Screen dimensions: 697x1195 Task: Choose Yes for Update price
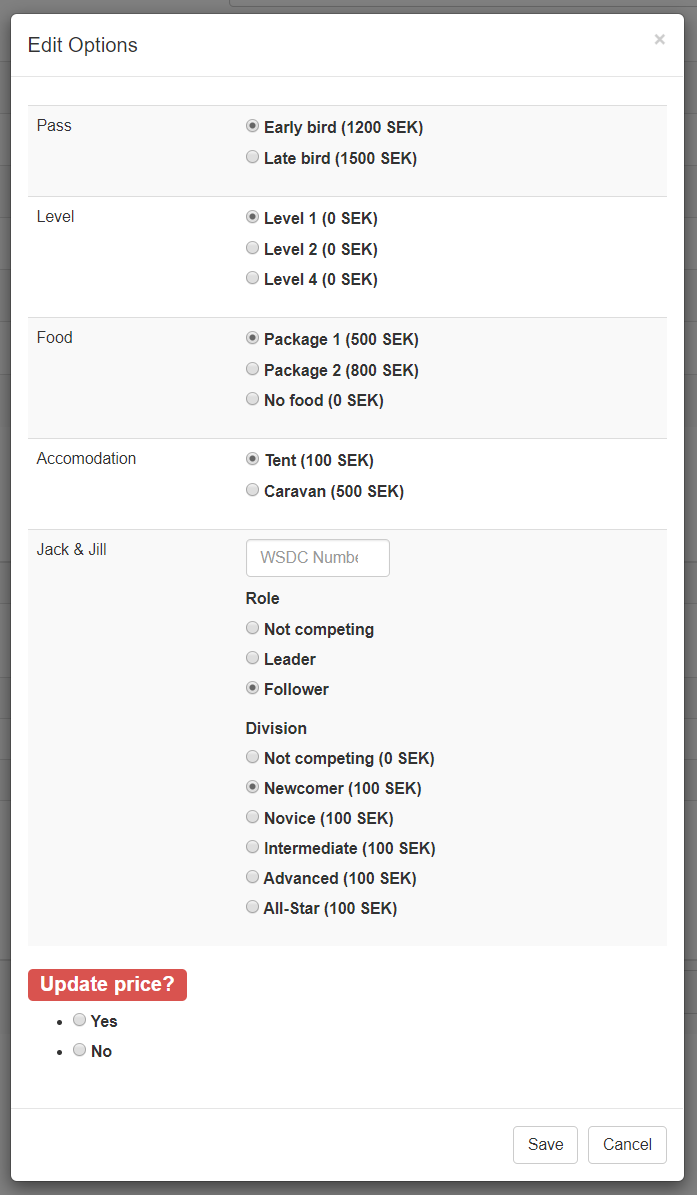click(x=80, y=1020)
